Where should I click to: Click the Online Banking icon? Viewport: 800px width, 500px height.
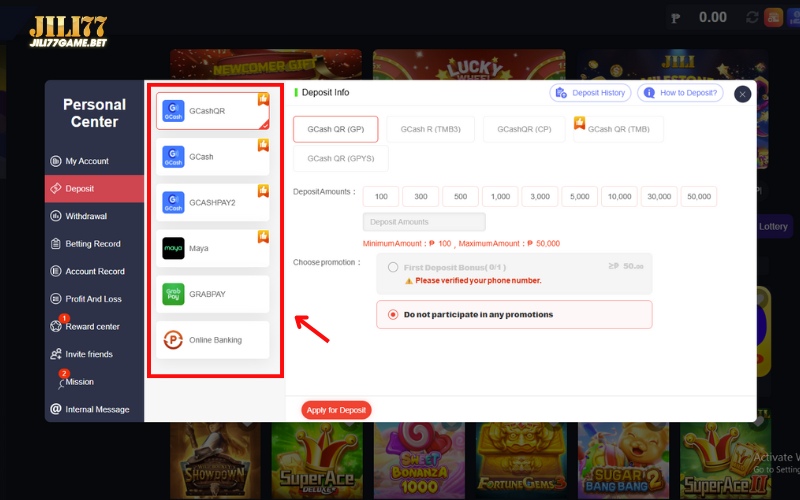(x=173, y=340)
